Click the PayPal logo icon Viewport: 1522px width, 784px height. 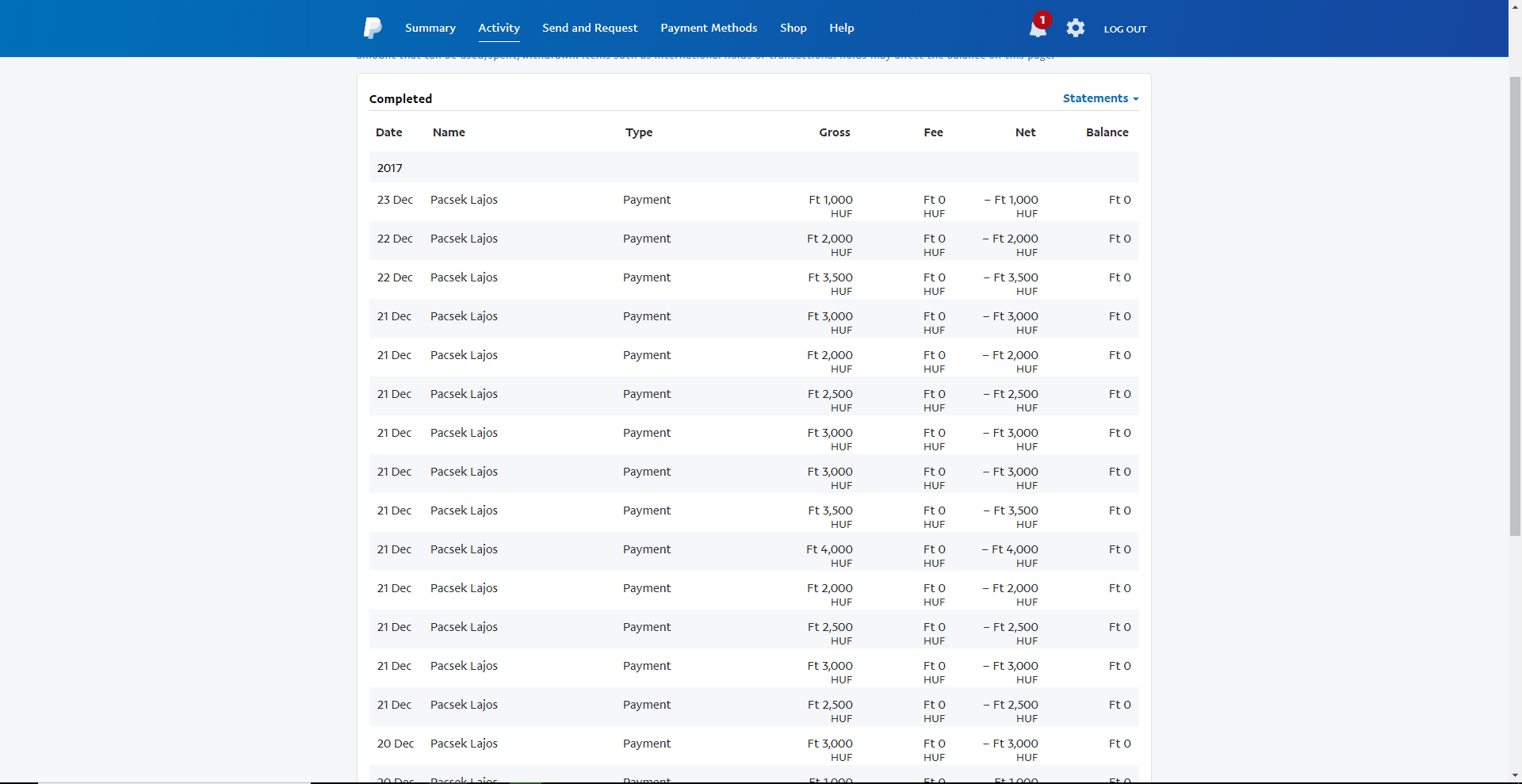click(x=373, y=29)
